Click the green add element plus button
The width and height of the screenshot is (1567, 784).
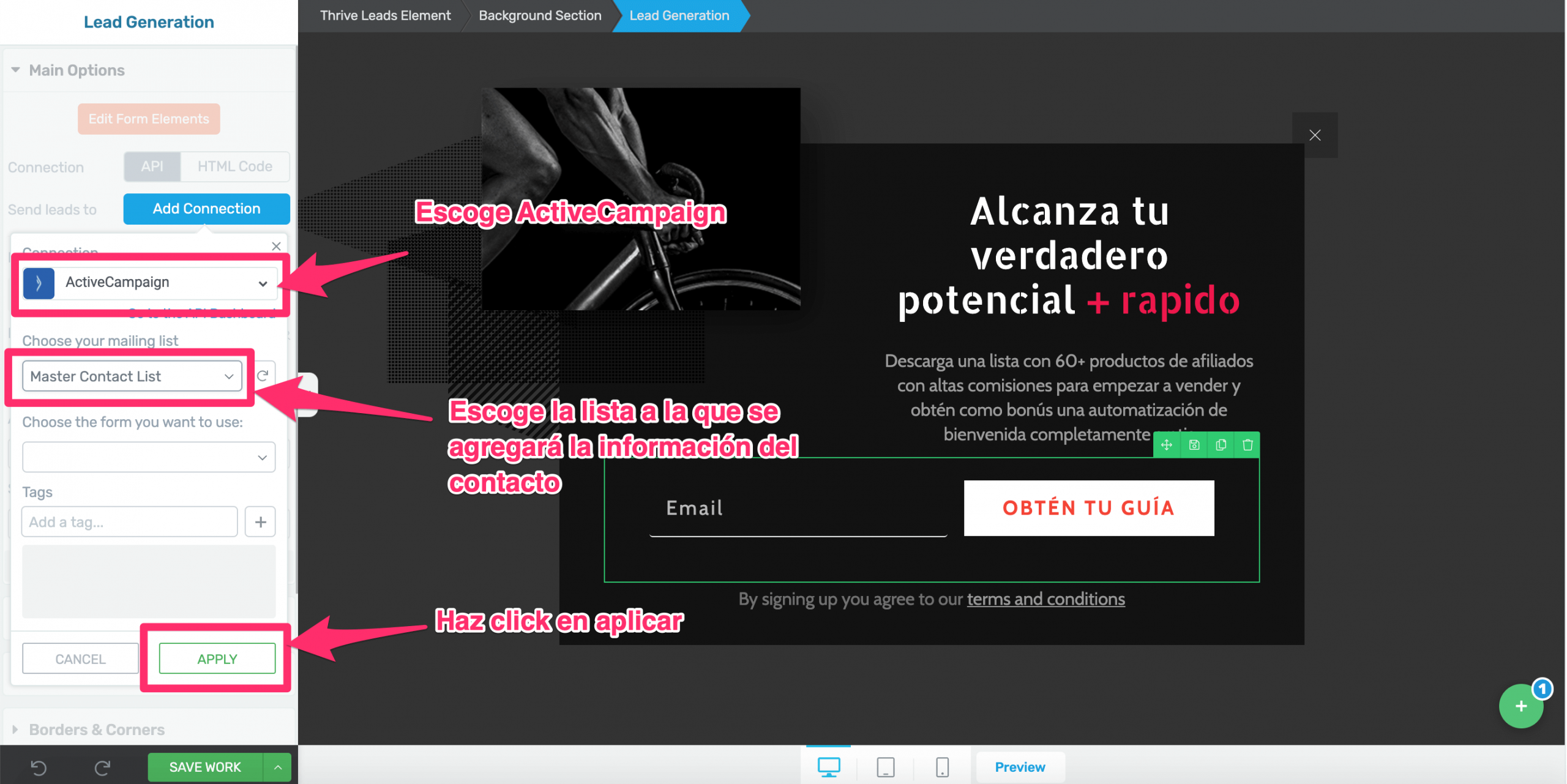point(1520,706)
